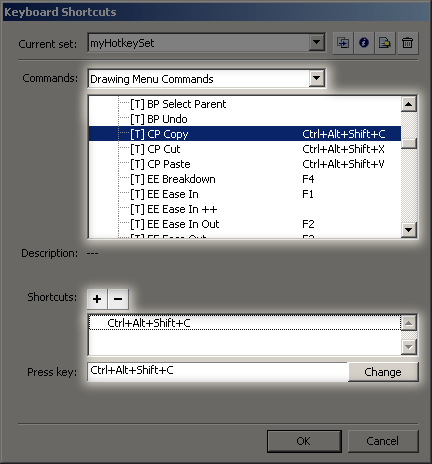Delete the current set with trash icon
The height and width of the screenshot is (464, 432).
(x=407, y=43)
